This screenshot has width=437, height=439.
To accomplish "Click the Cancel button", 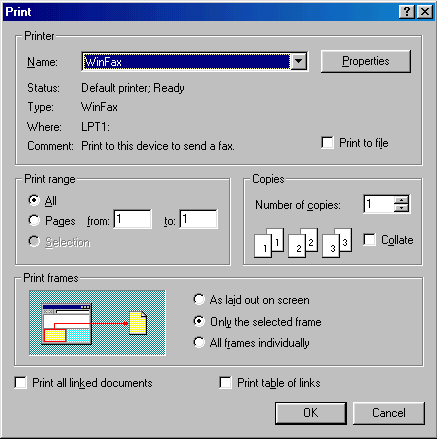I will [x=389, y=413].
